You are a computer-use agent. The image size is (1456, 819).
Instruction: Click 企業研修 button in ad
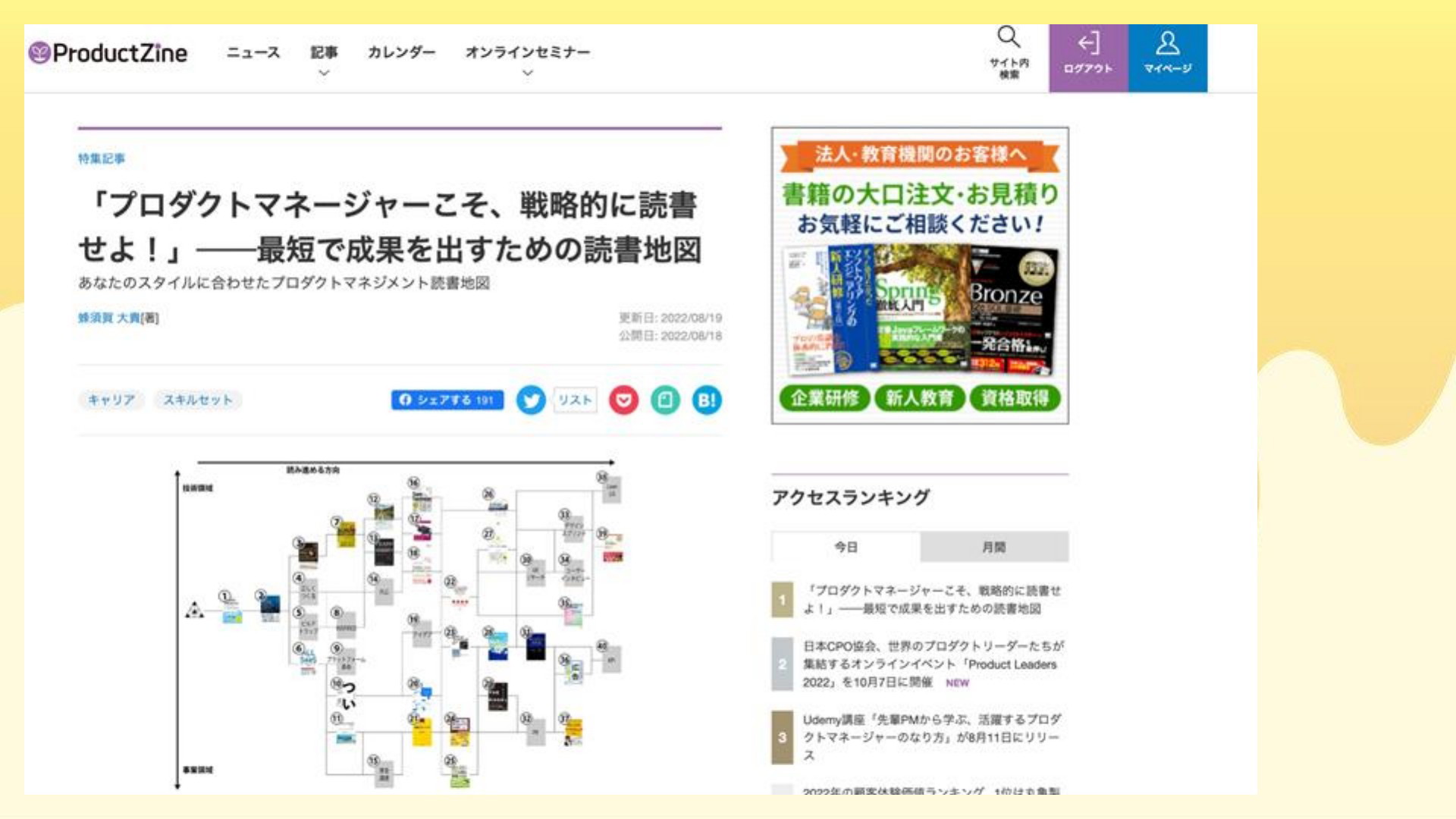tap(824, 398)
